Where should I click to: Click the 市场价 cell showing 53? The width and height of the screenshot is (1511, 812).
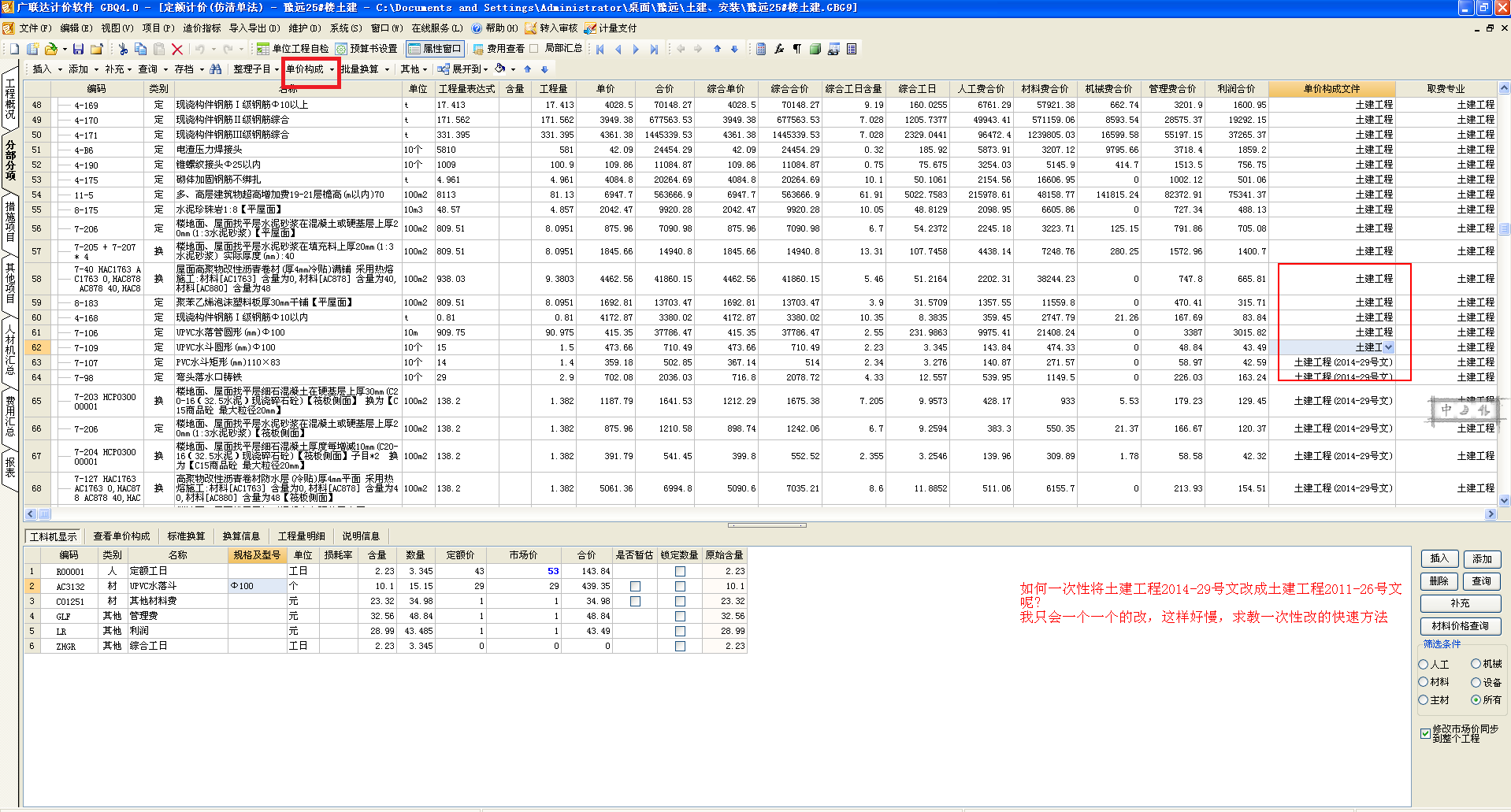(523, 572)
